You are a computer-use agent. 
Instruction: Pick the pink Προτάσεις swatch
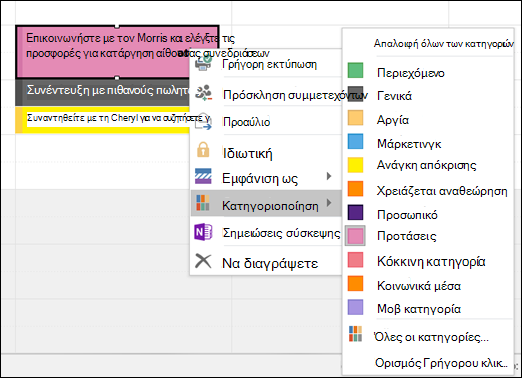pyautogui.click(x=355, y=236)
